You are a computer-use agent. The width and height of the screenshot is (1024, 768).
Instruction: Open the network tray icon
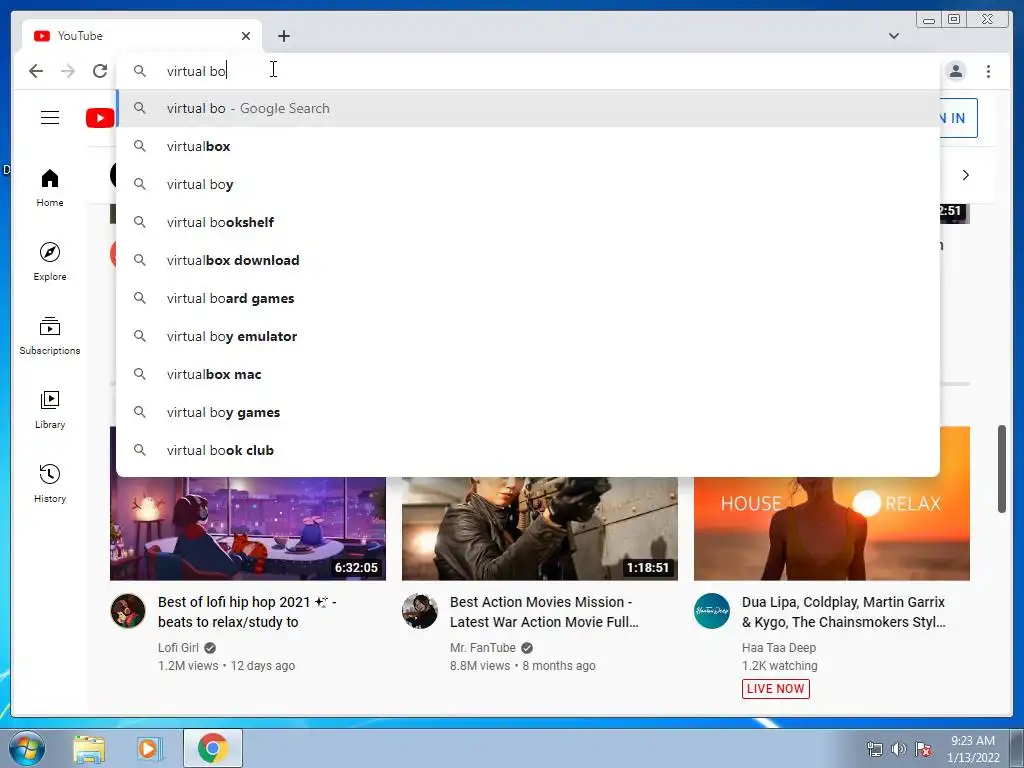point(874,749)
